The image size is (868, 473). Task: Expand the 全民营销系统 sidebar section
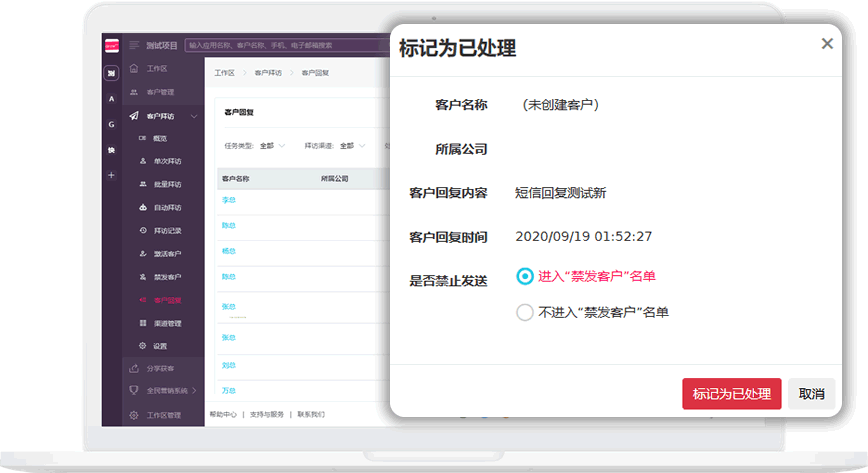(x=194, y=391)
